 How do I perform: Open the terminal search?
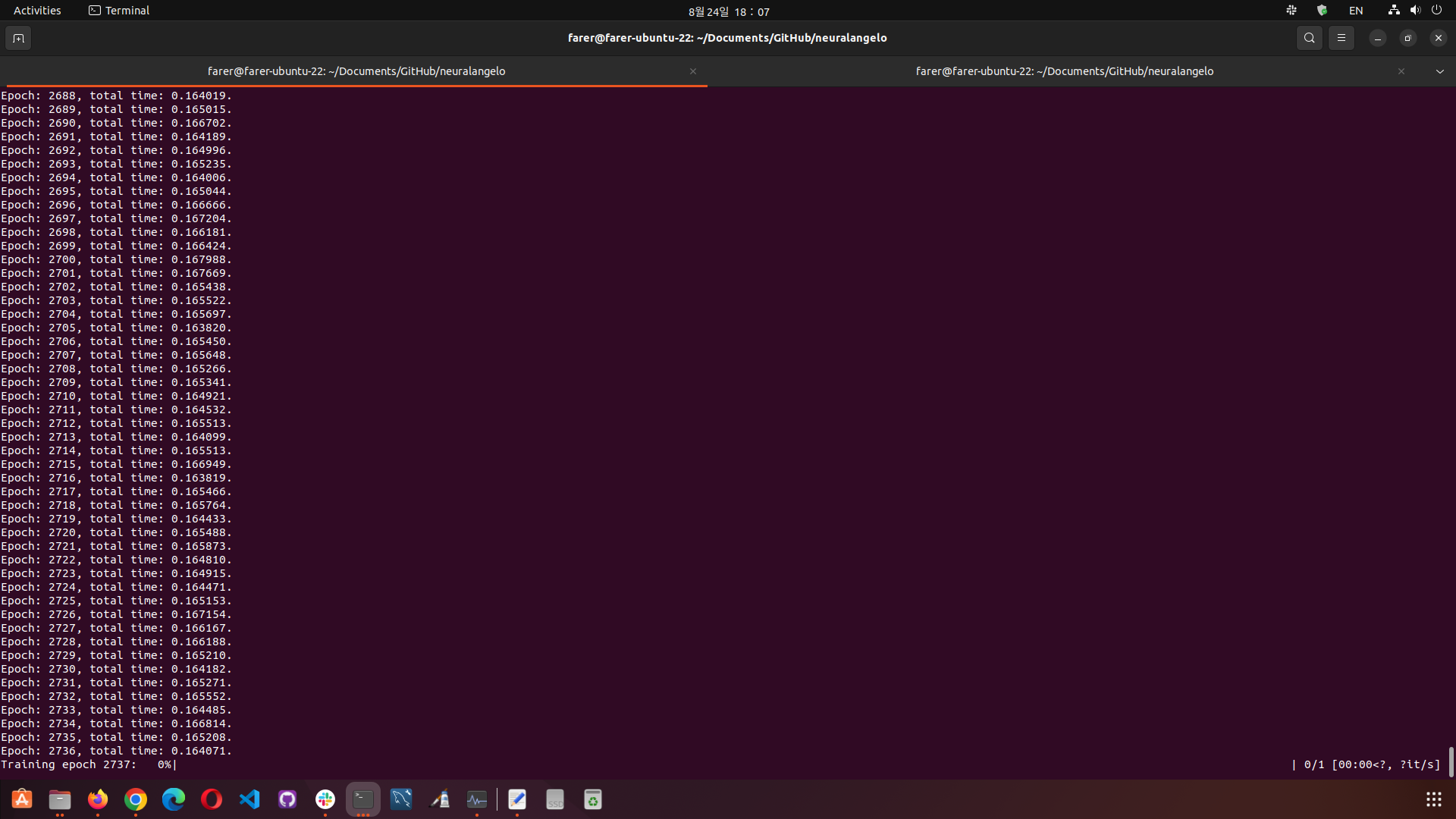click(x=1309, y=37)
